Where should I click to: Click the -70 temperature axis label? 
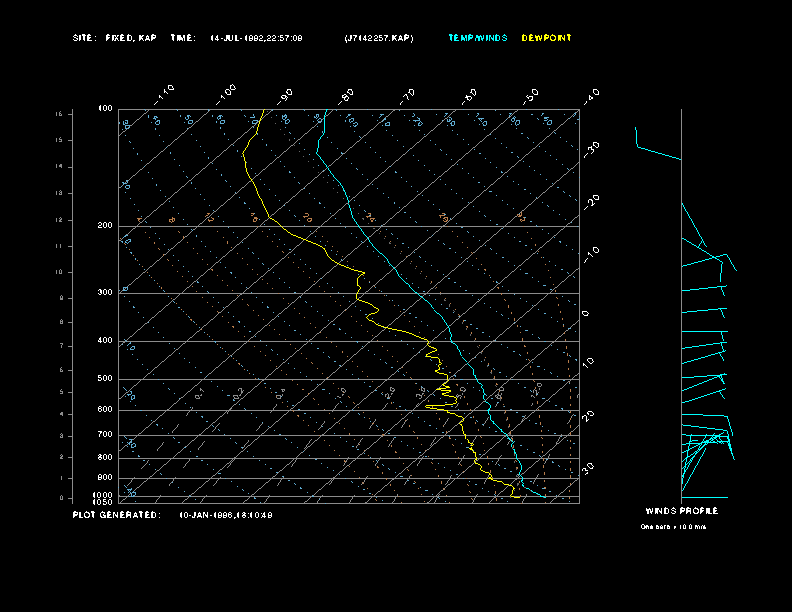click(407, 96)
